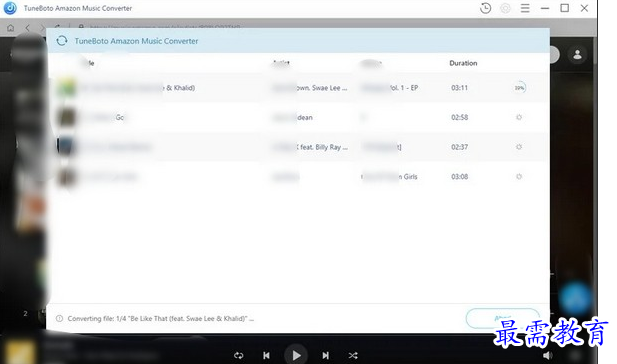Click the 'Converting file: 1/4' status text
The width and height of the screenshot is (617, 364).
[x=161, y=318]
